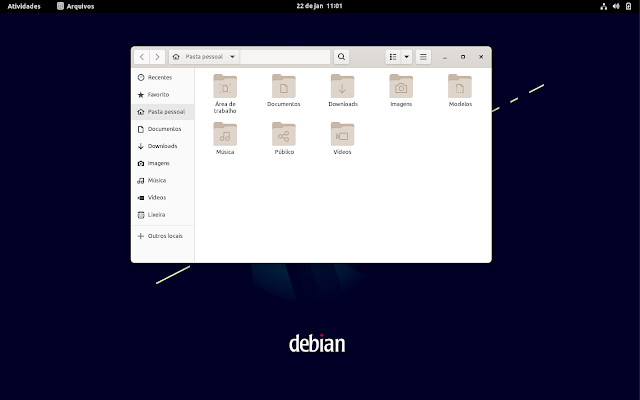Go back with the left arrow button
Screen dimensions: 640x400
point(142,57)
